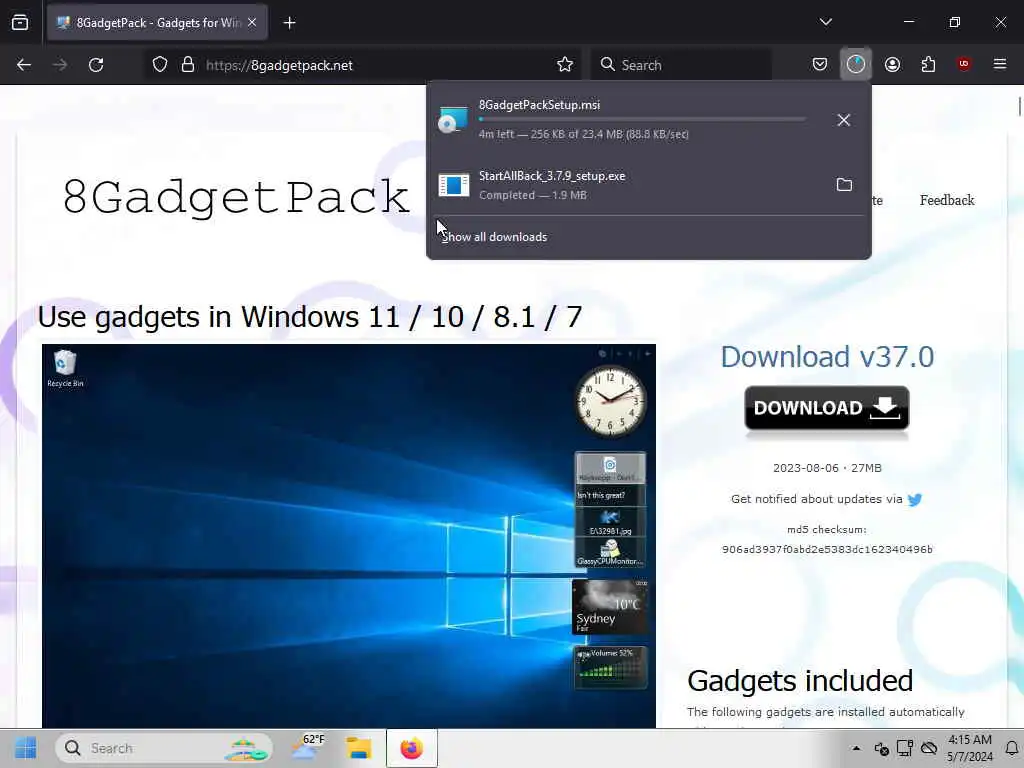Show hidden system tray icons
1024x768 pixels.
tap(856, 748)
